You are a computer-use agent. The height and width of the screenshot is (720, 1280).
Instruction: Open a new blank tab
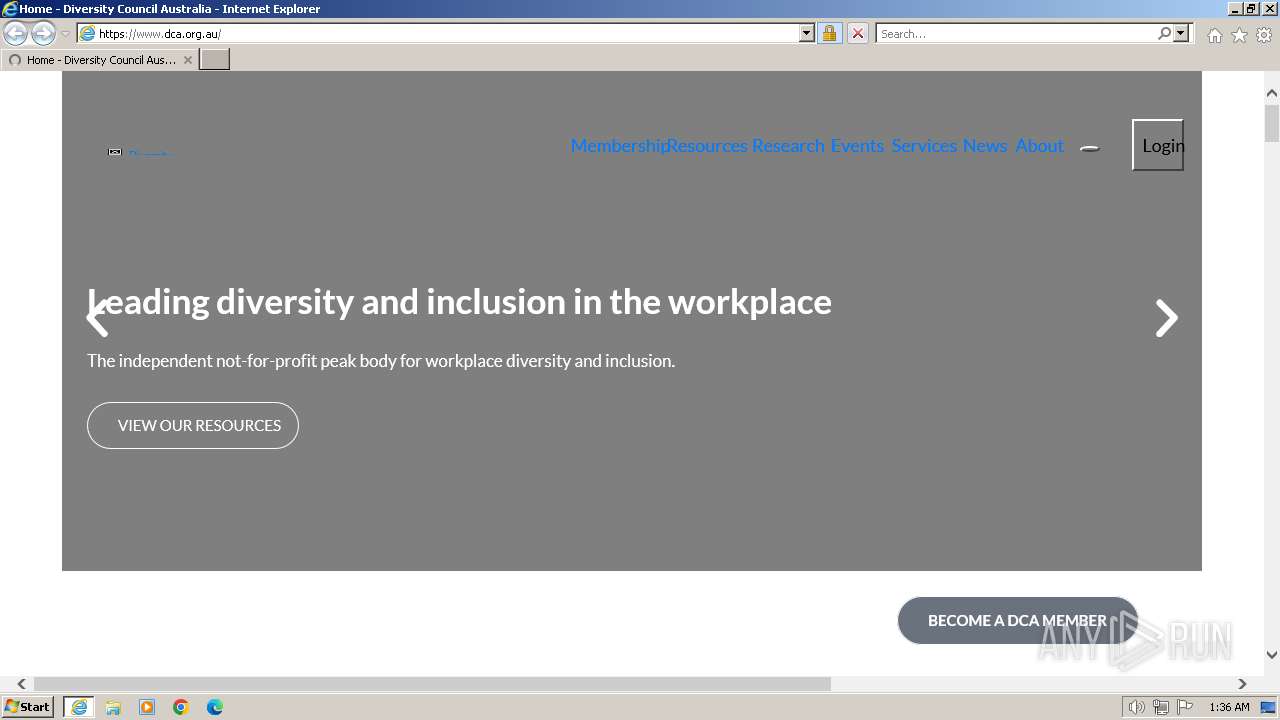215,60
